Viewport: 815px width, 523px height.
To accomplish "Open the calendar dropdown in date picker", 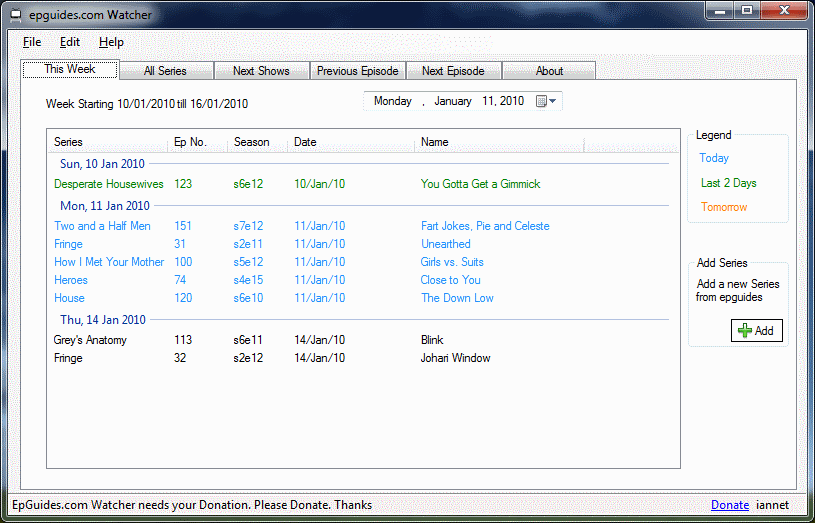I will 546,101.
